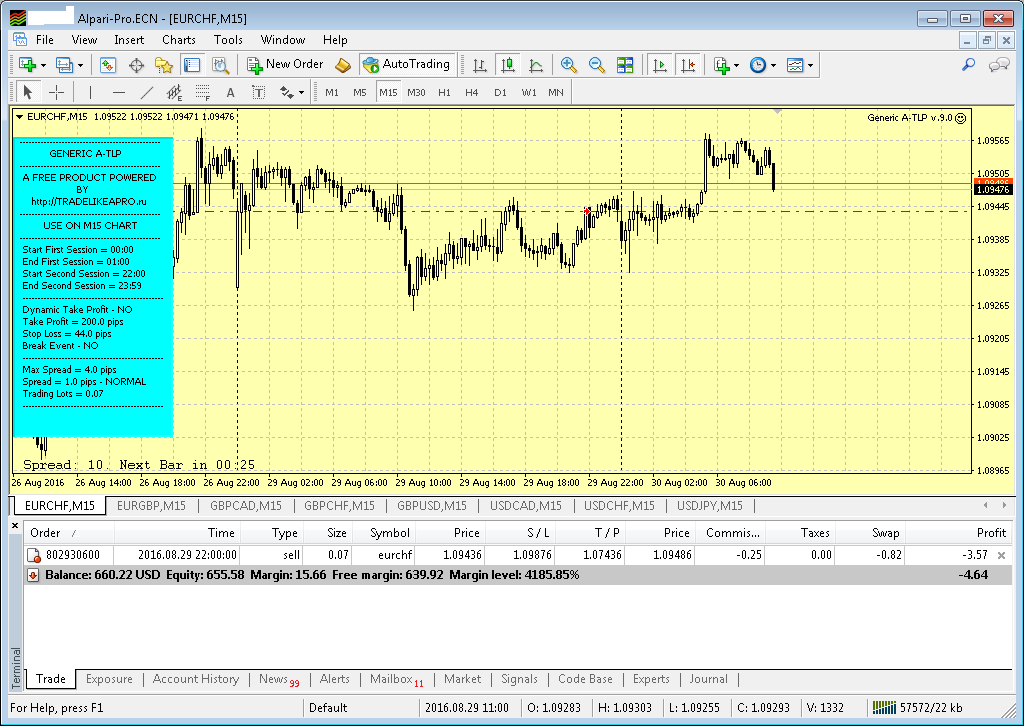Select the vertical line drawing tool

click(x=90, y=92)
